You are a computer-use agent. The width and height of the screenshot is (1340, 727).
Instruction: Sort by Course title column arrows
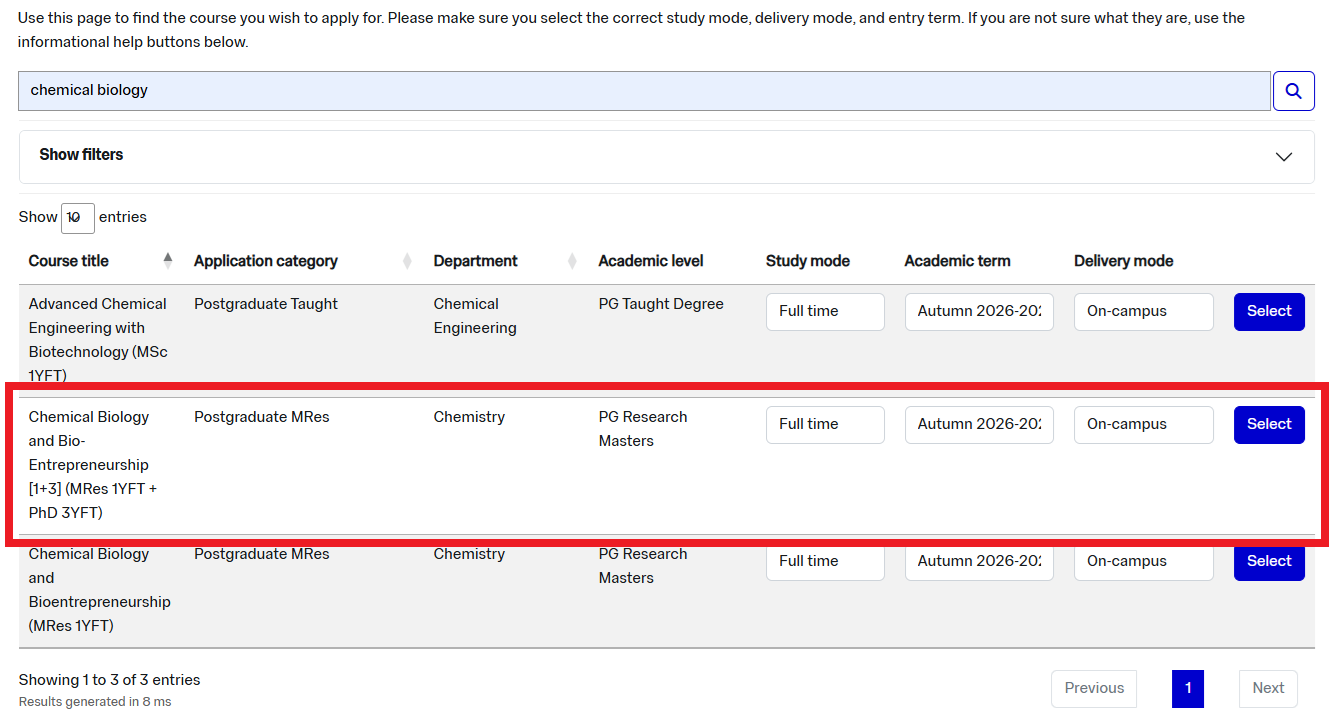168,261
